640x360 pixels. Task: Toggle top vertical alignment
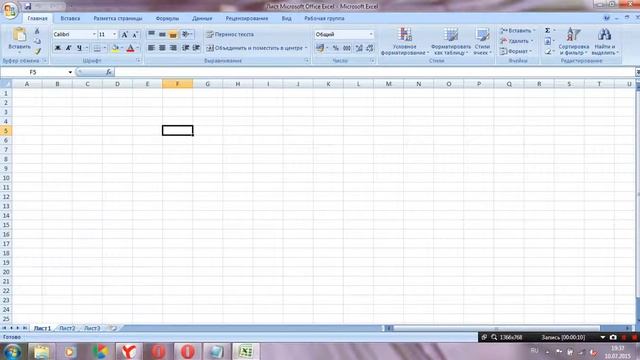pyautogui.click(x=151, y=34)
